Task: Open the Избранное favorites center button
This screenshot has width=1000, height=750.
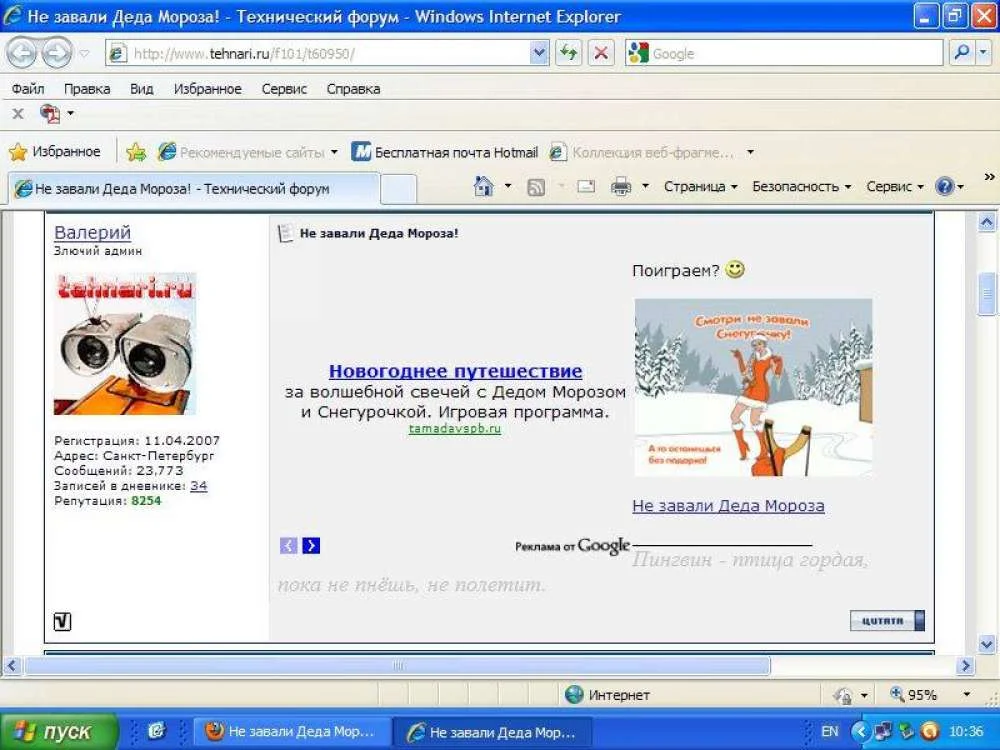Action: [x=55, y=152]
